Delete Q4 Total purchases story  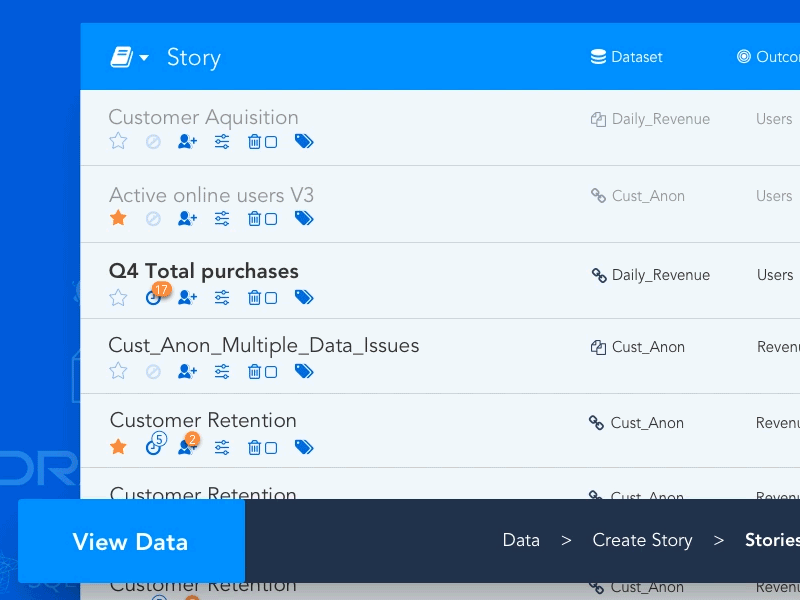point(254,297)
